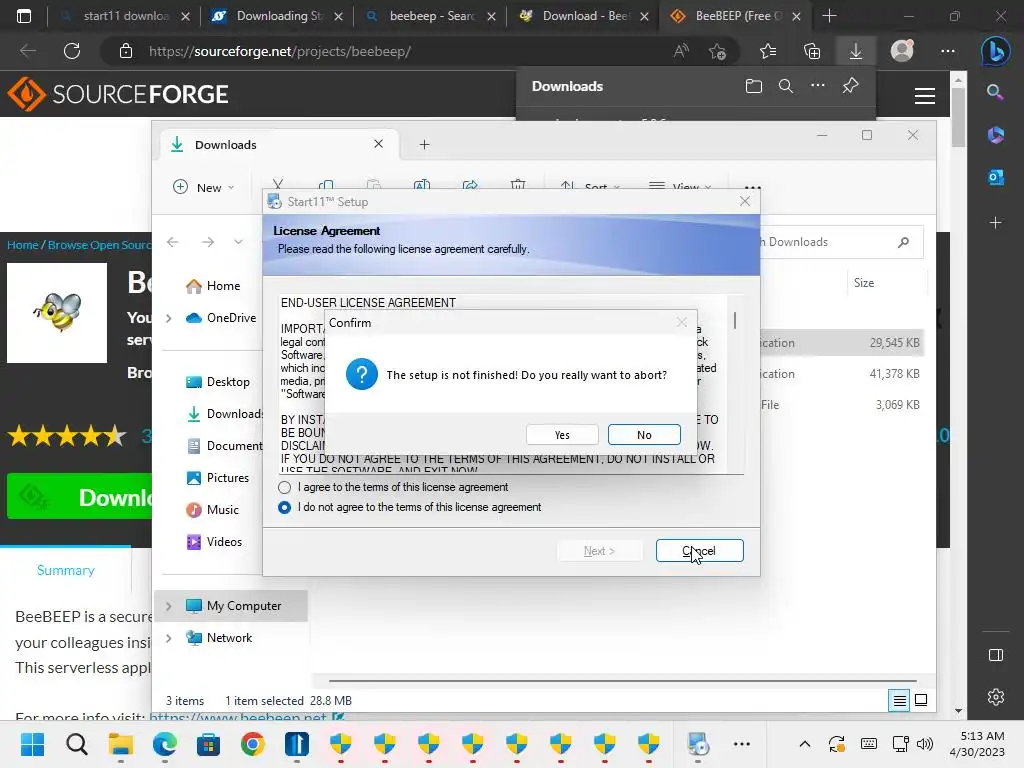Select 'I do not agree' radio button

tap(284, 507)
